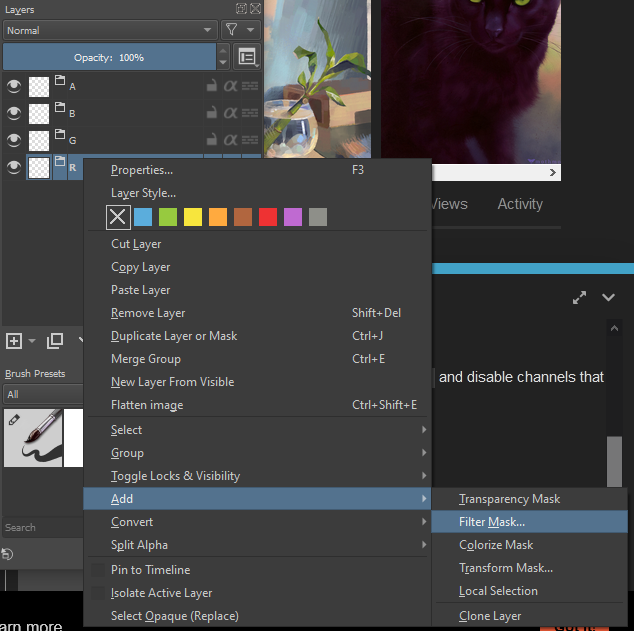The image size is (634, 631).
Task: Add a Colorize Mask
Action: tap(529, 545)
